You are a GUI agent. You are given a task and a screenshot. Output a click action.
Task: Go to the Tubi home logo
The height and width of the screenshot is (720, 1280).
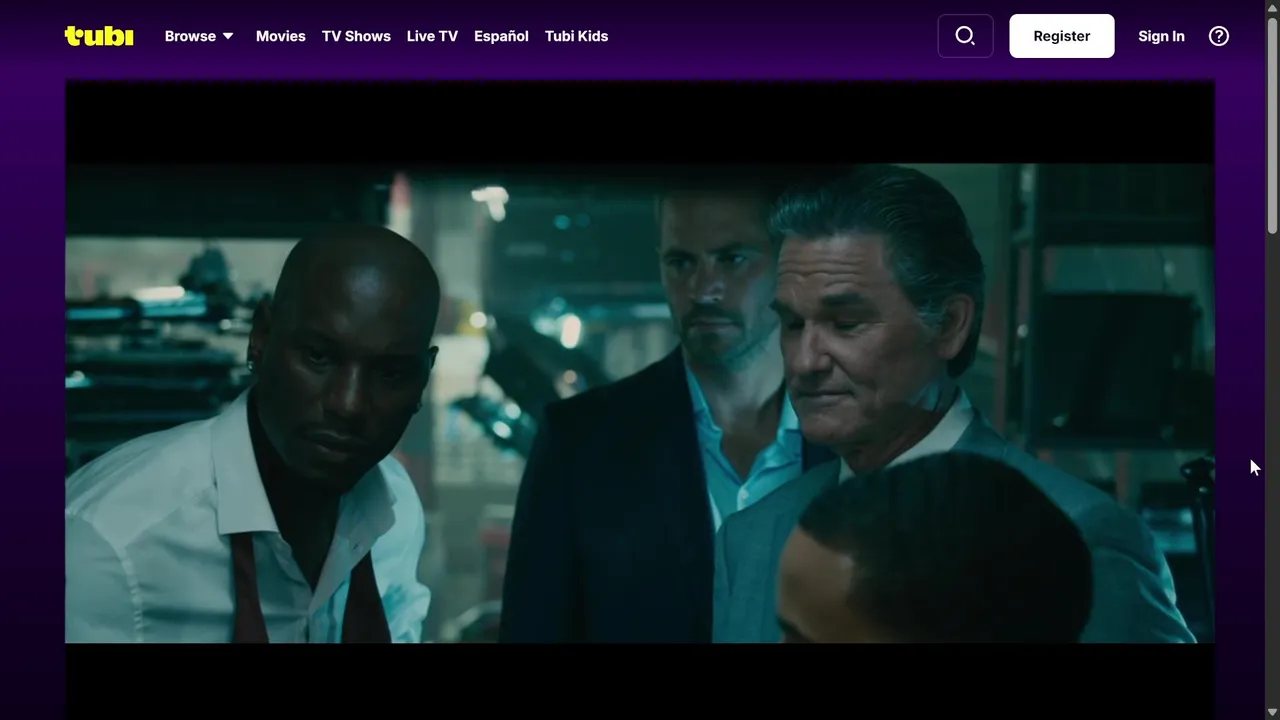[99, 36]
